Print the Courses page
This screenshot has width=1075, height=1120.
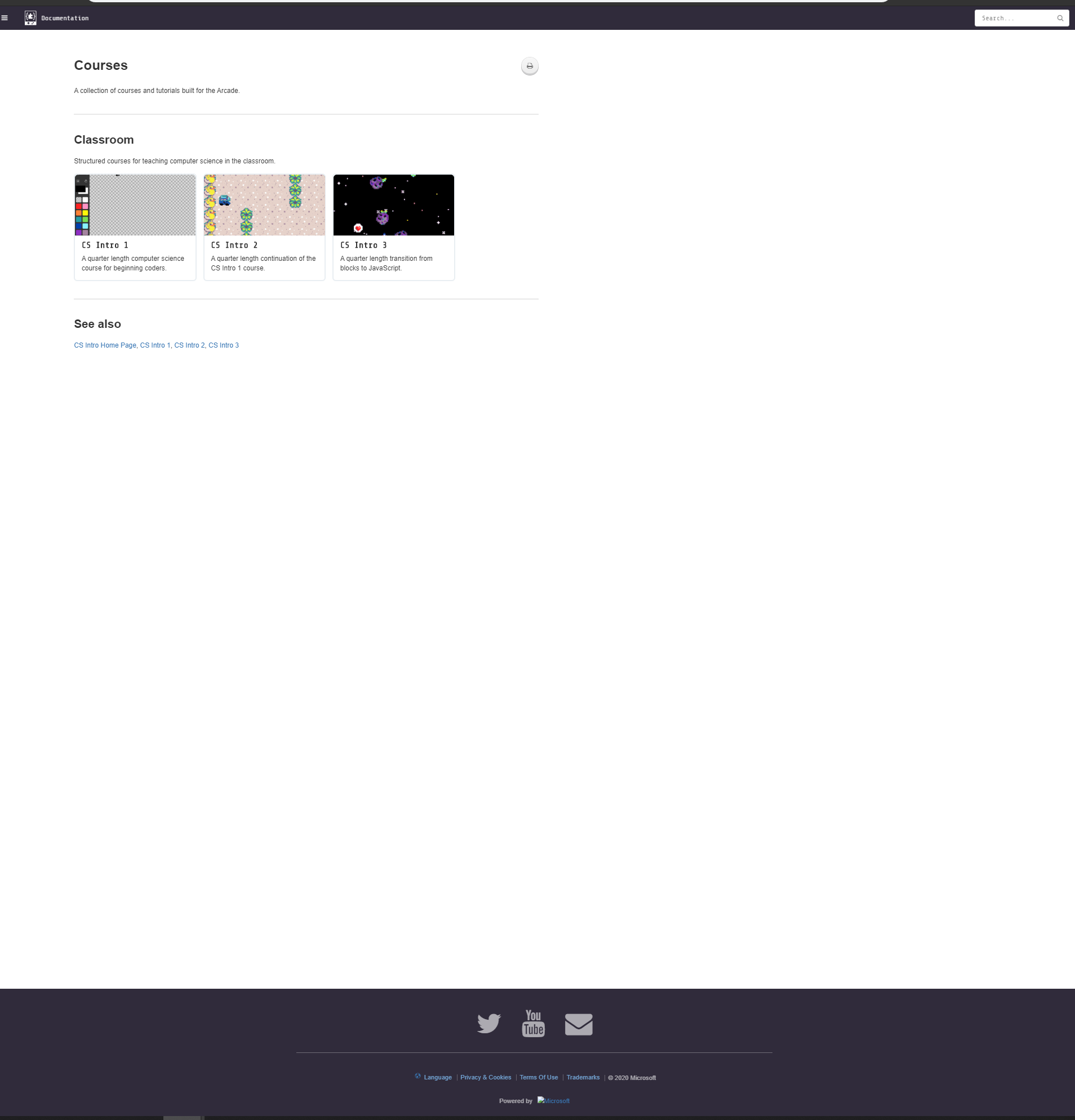click(530, 66)
